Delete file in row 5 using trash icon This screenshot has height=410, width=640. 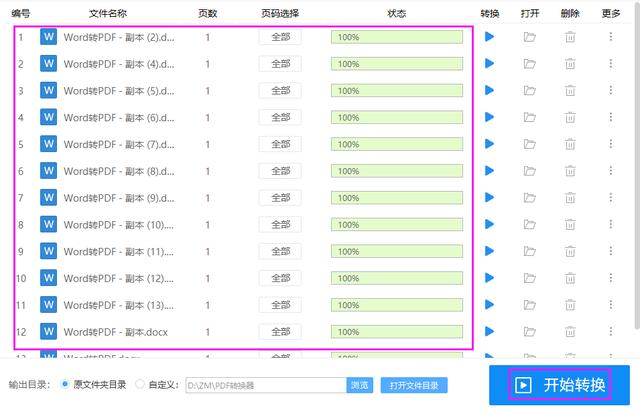tap(570, 144)
